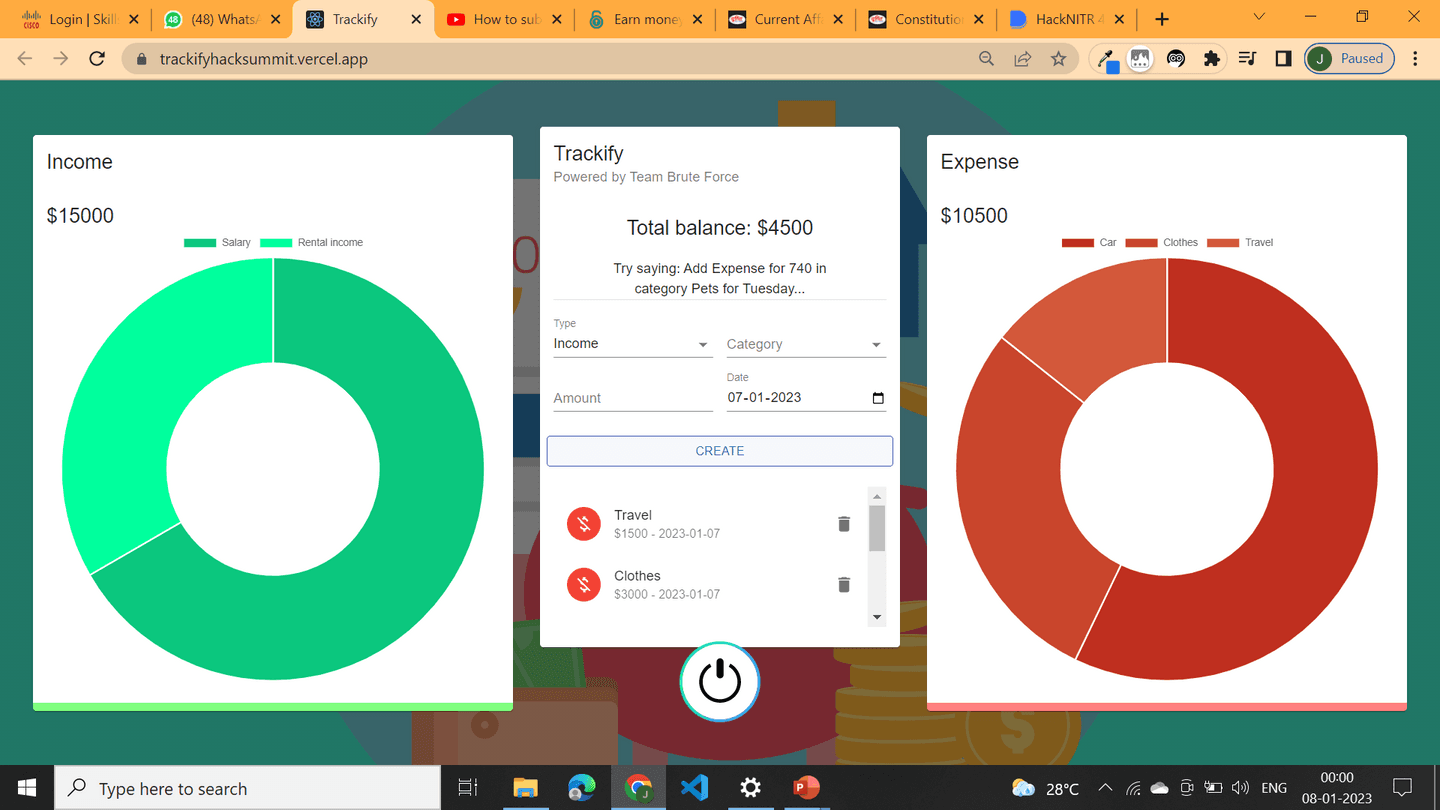1440x810 pixels.
Task: Open the Category dropdown
Action: 806,344
